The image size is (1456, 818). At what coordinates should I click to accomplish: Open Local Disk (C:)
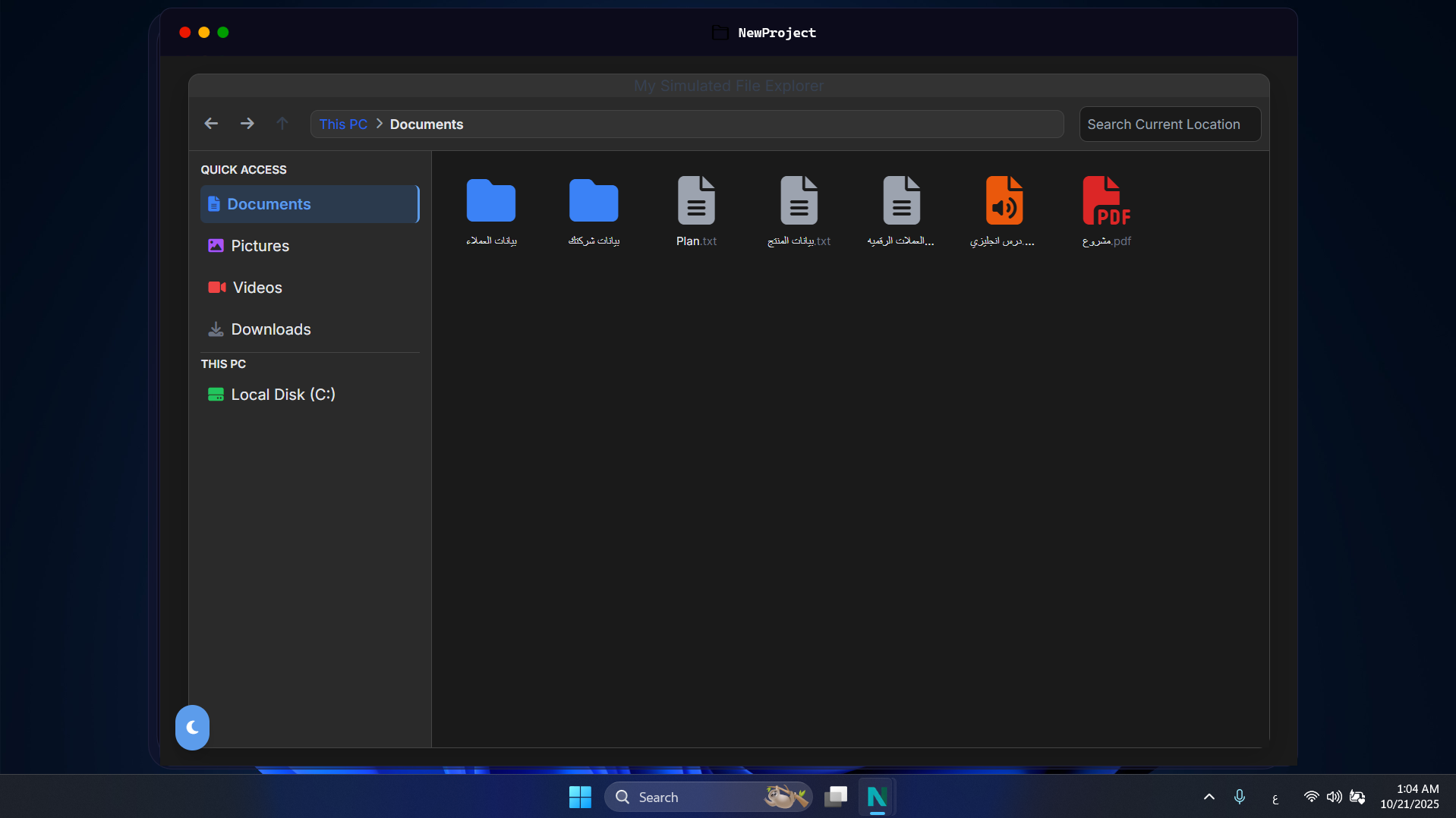click(283, 395)
